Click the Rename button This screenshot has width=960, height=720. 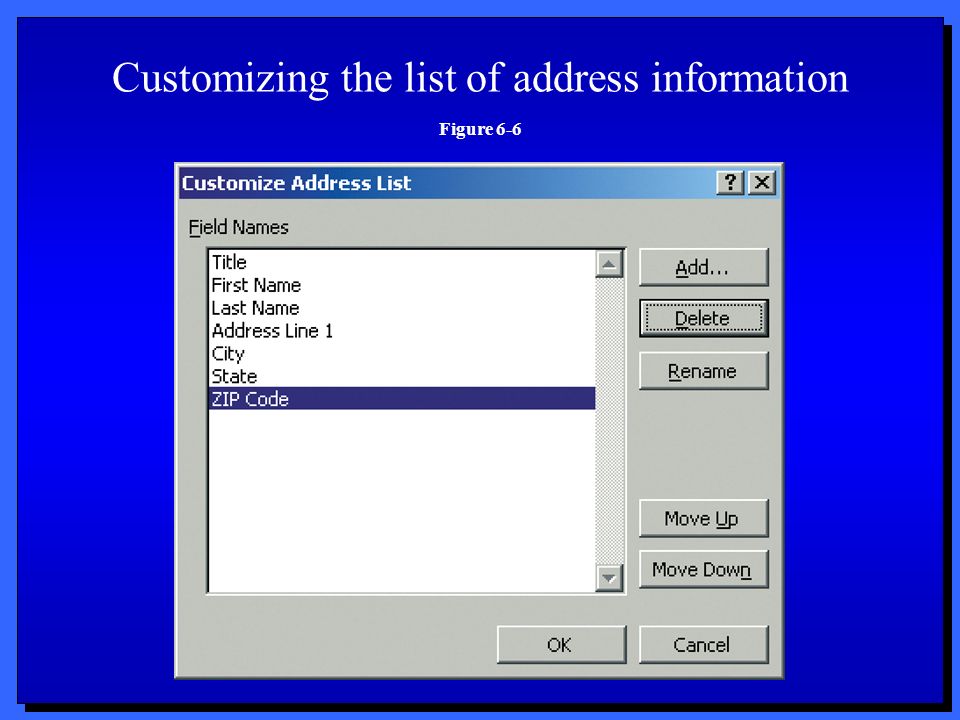click(703, 371)
